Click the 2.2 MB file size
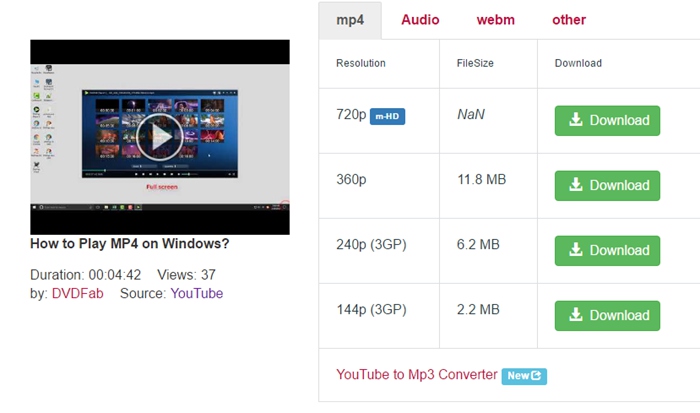The height and width of the screenshot is (413, 700). (x=478, y=309)
